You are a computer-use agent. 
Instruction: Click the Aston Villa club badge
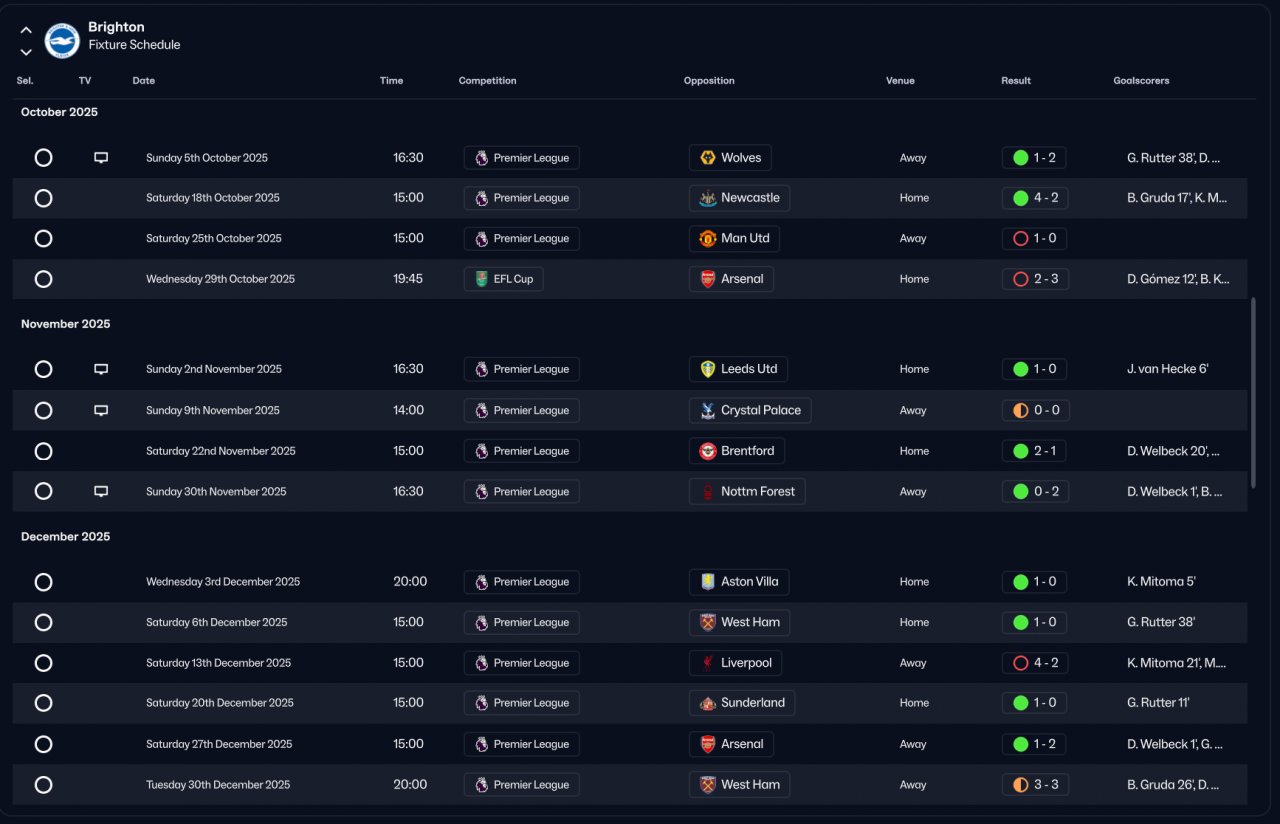pos(708,582)
